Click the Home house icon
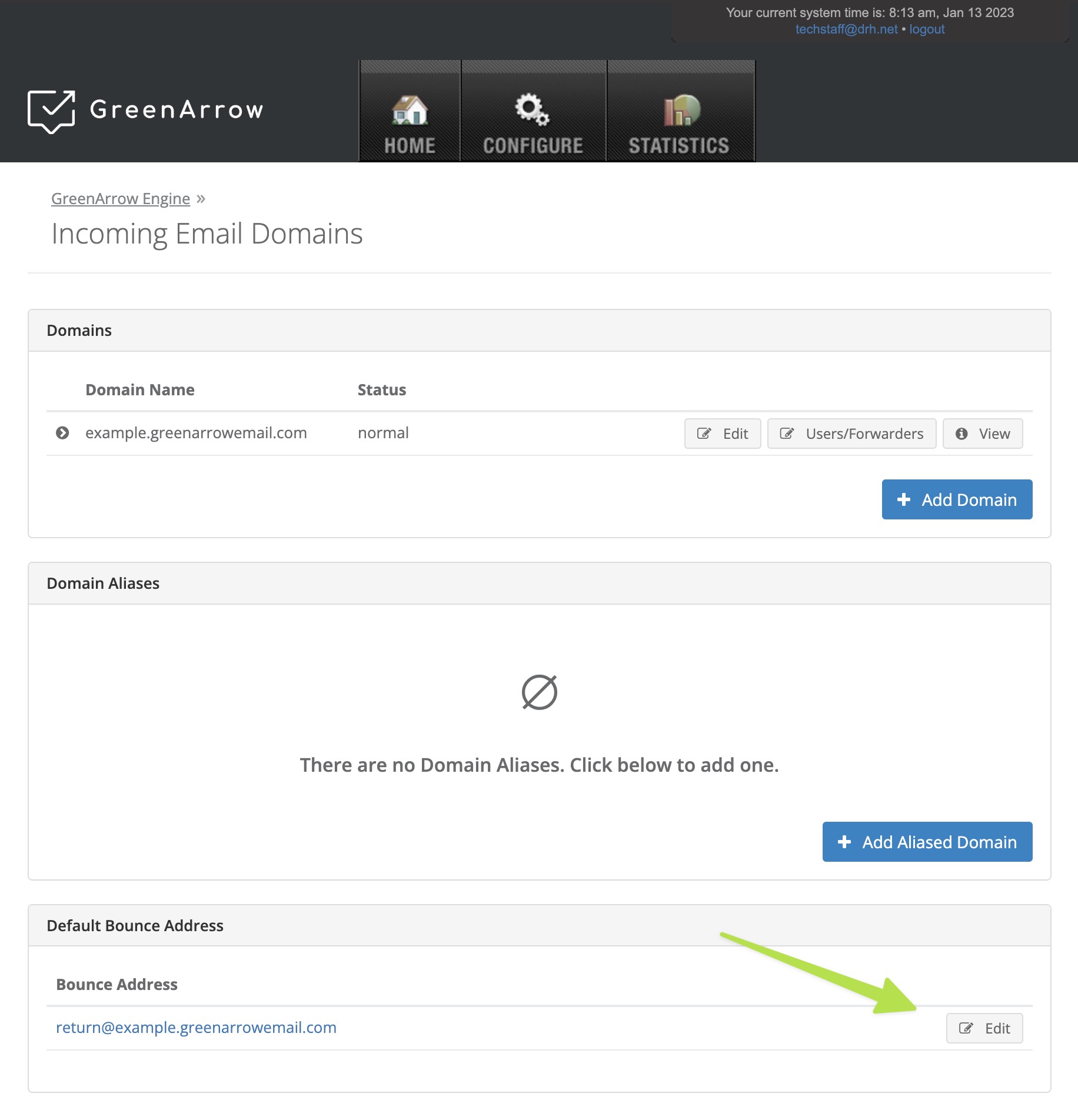Screen dimensions: 1078x1120 pyautogui.click(x=410, y=110)
